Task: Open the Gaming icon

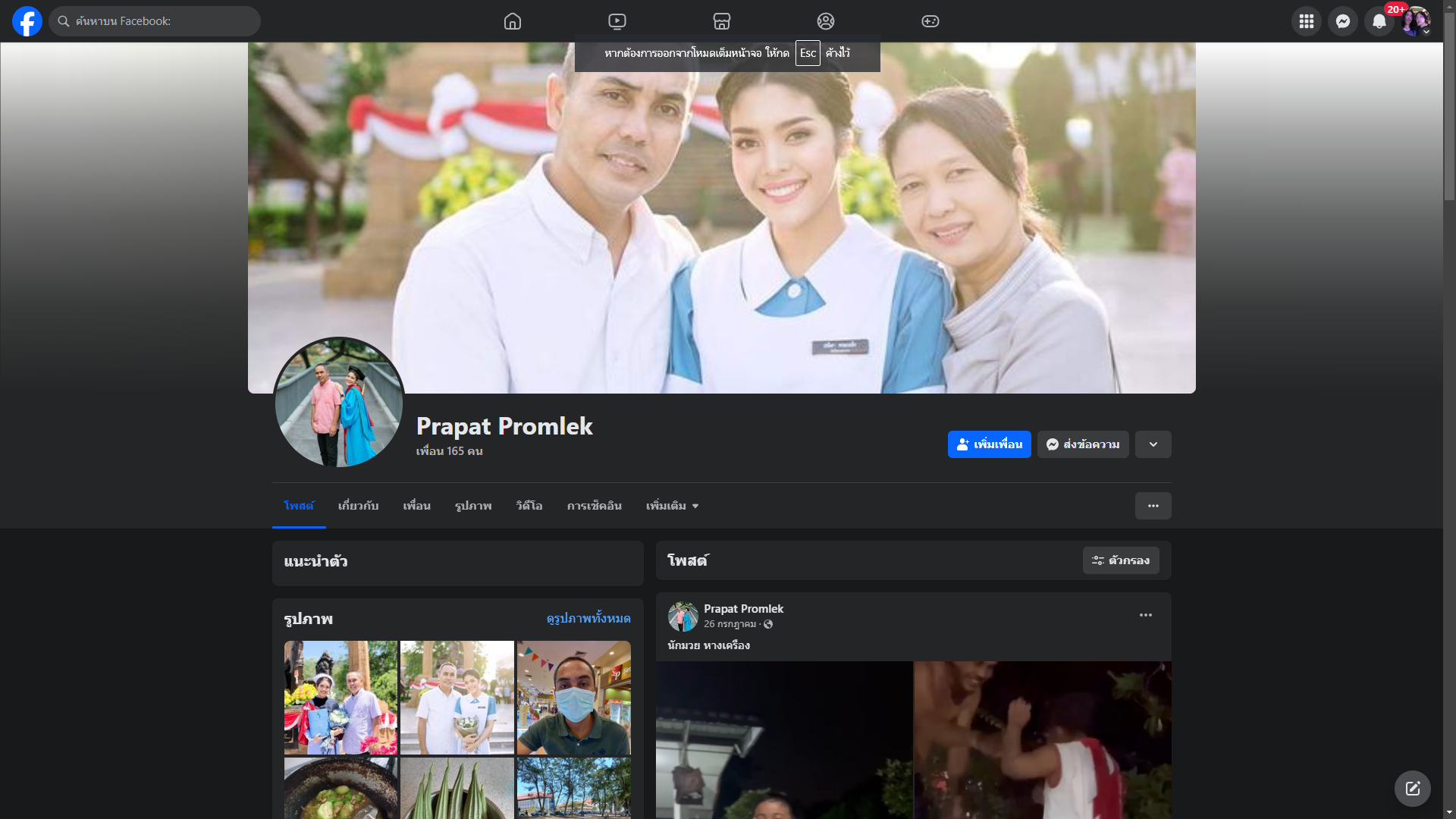Action: [930, 21]
